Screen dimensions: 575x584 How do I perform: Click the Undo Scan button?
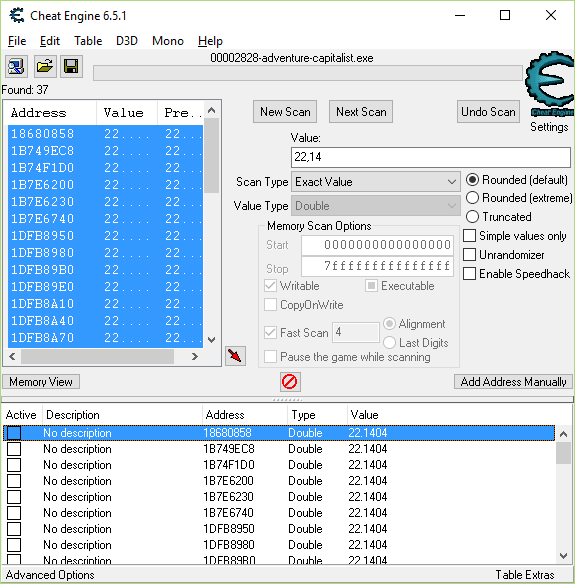click(x=488, y=111)
